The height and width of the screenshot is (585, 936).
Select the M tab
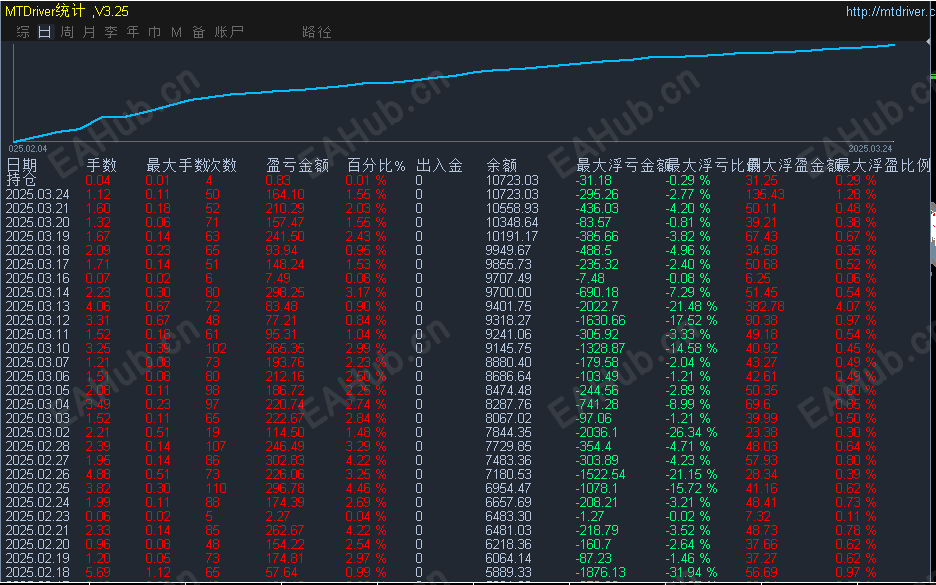177,32
